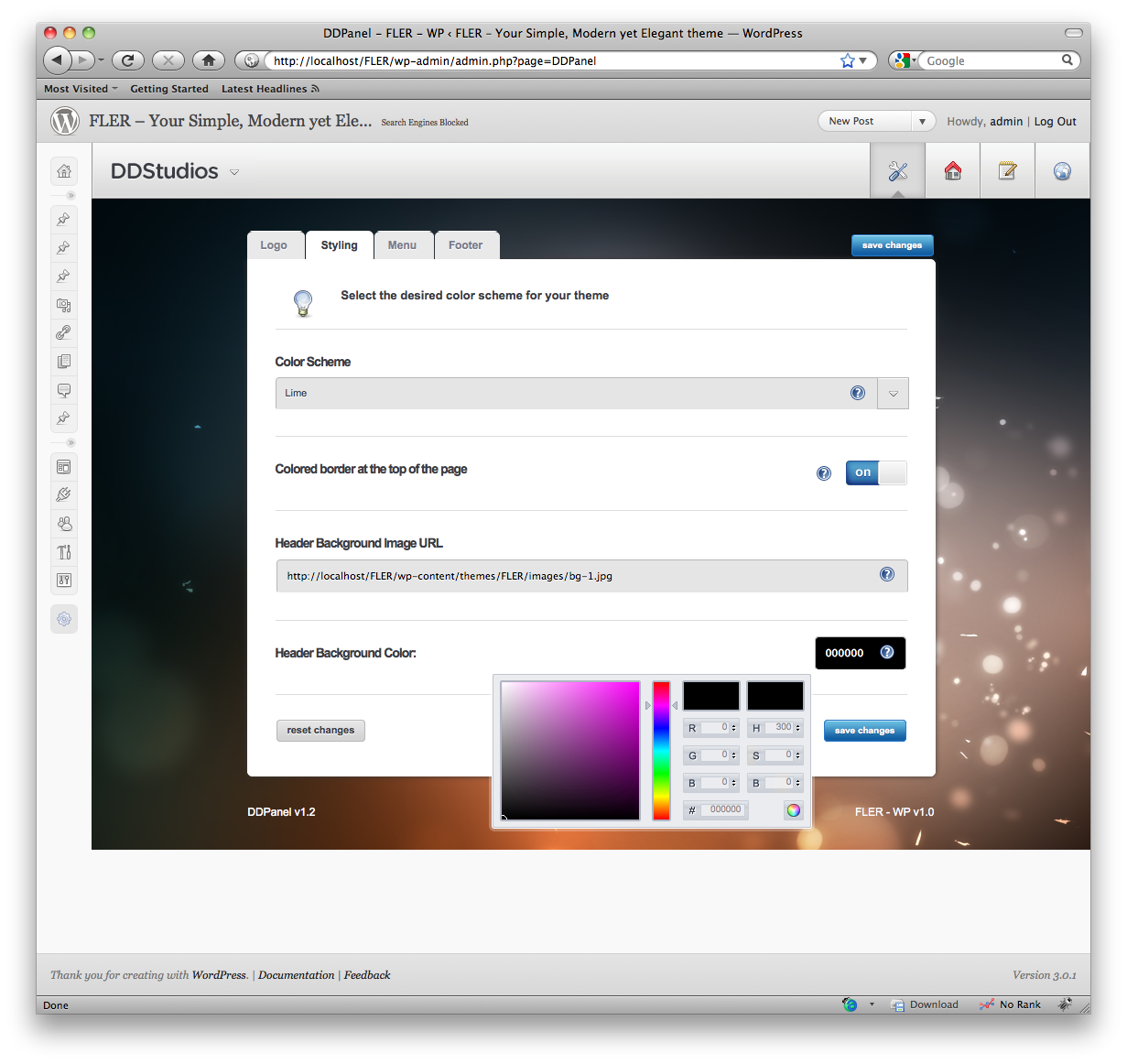Select the Users icon in the sidebar

point(64,524)
